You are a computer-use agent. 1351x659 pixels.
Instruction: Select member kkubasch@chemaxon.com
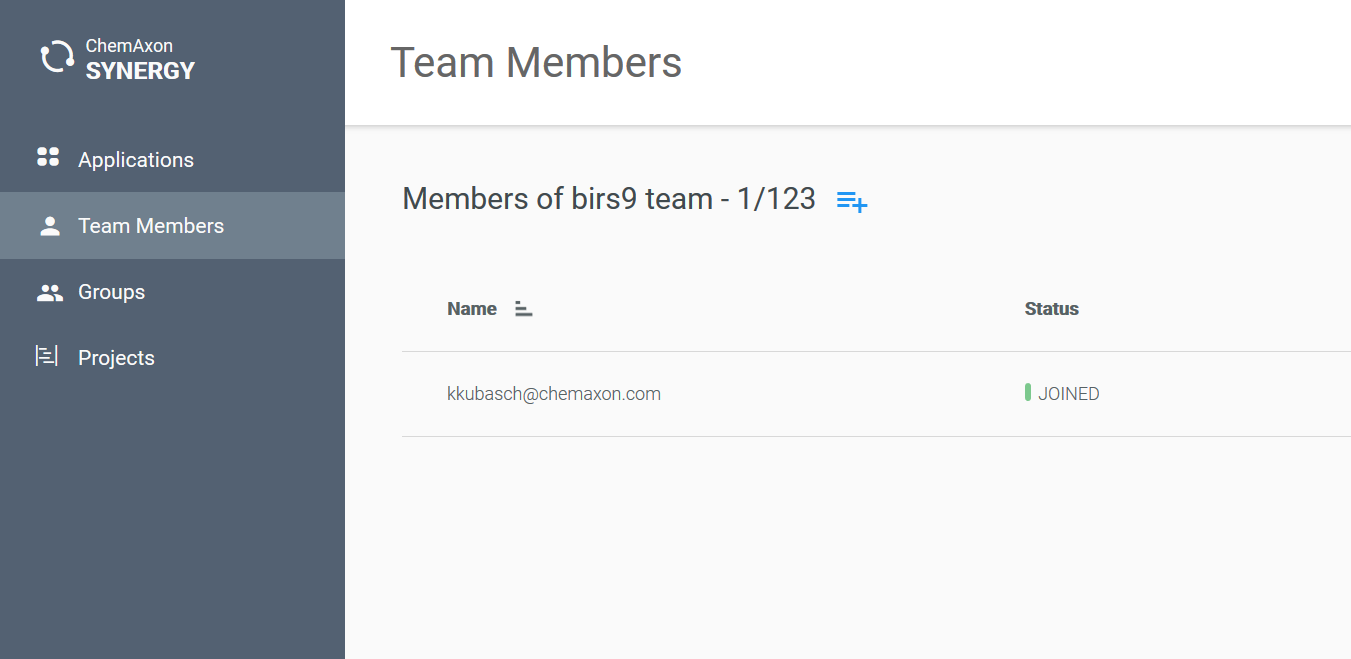[554, 394]
